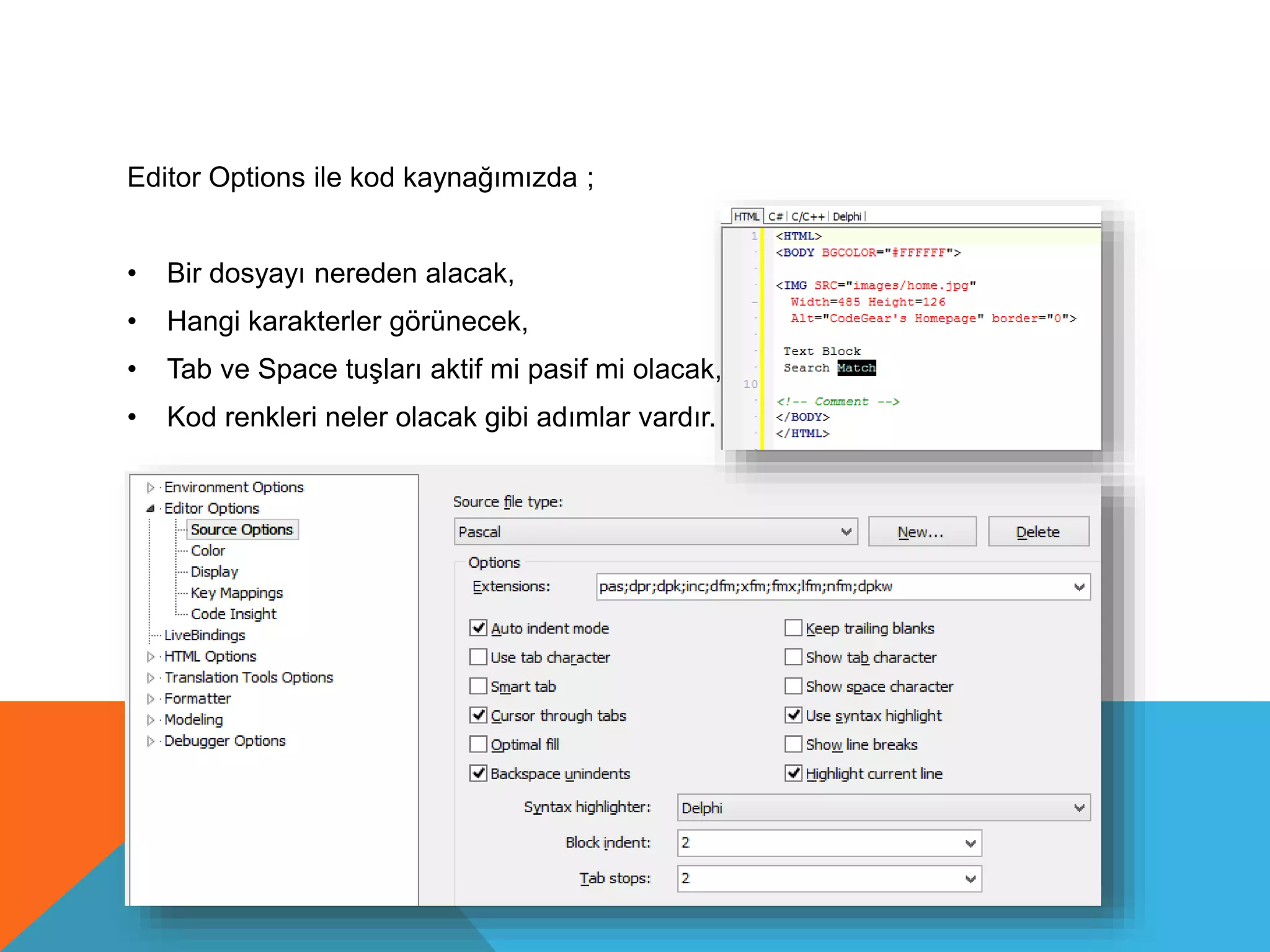Open the Display tree item
The height and width of the screenshot is (952, 1270).
pyautogui.click(x=214, y=571)
